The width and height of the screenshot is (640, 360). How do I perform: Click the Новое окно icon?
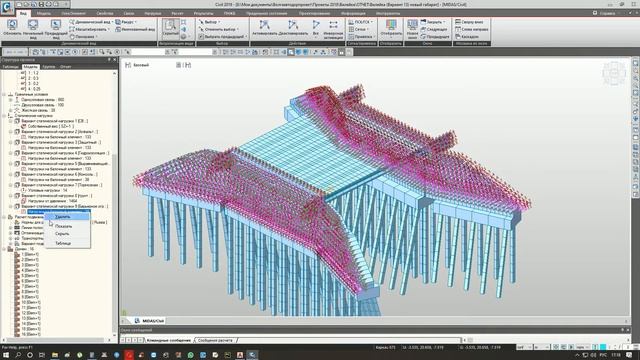coord(412,29)
